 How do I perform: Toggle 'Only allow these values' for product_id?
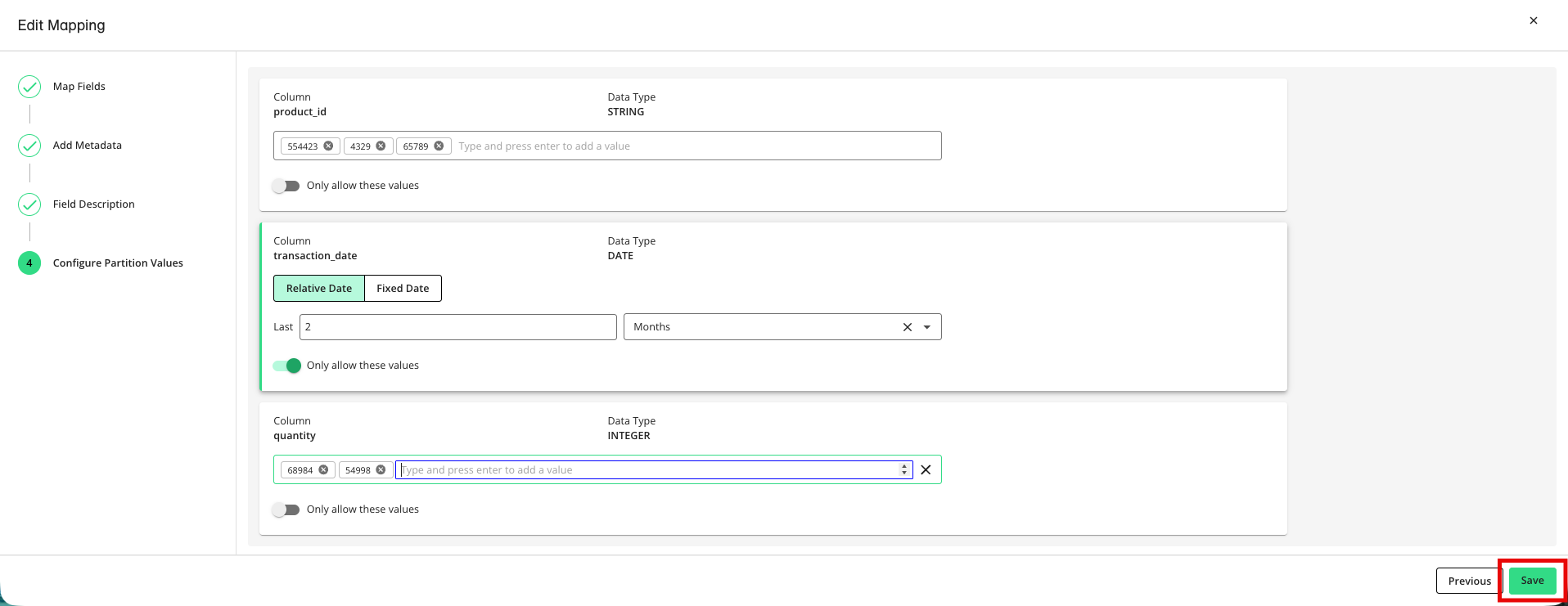point(286,186)
